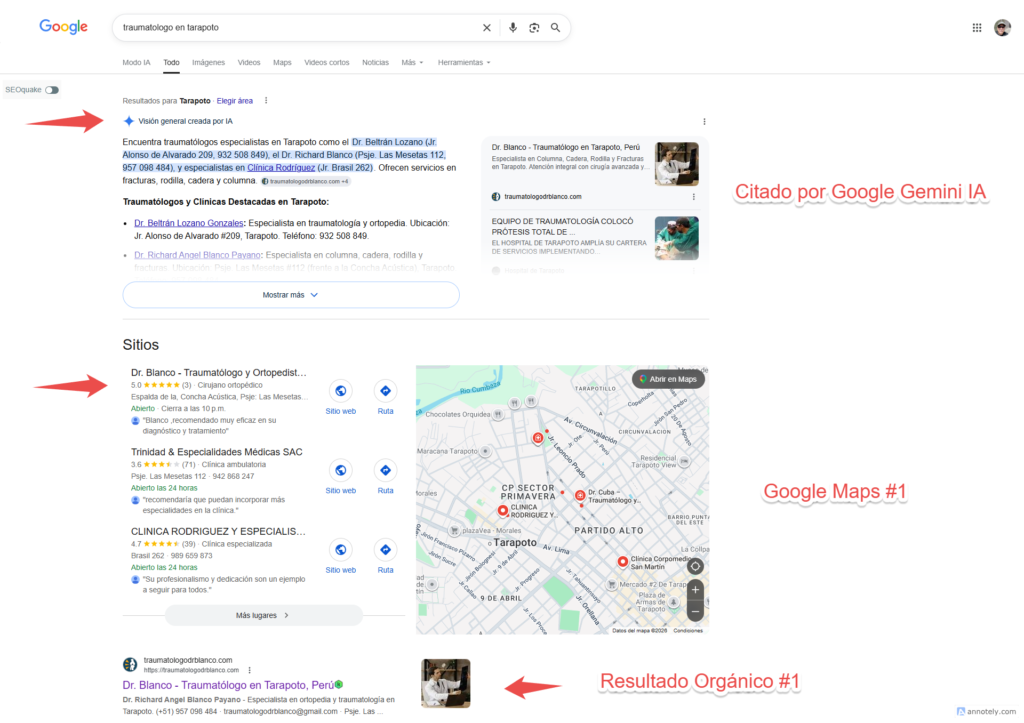Select the Imágenes tab
This screenshot has width=1024, height=723.
pos(208,63)
